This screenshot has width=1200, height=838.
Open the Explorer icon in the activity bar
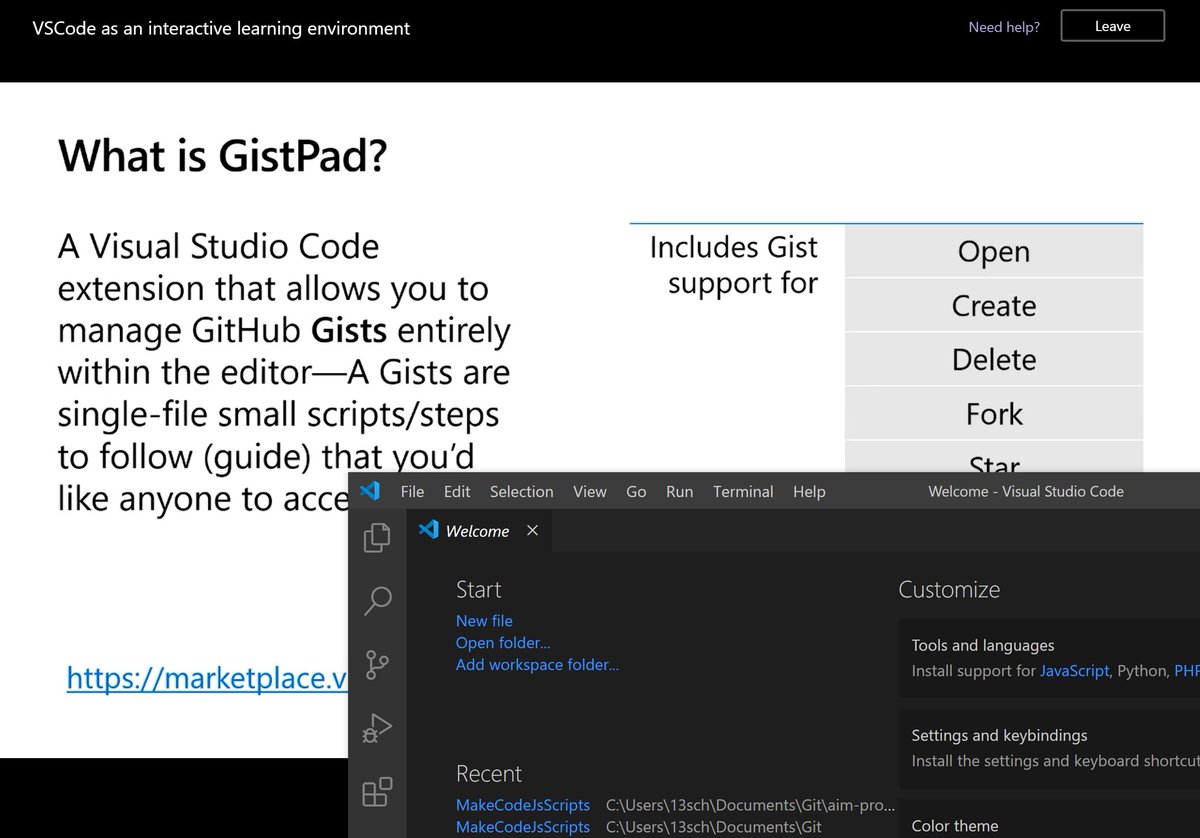click(x=377, y=538)
